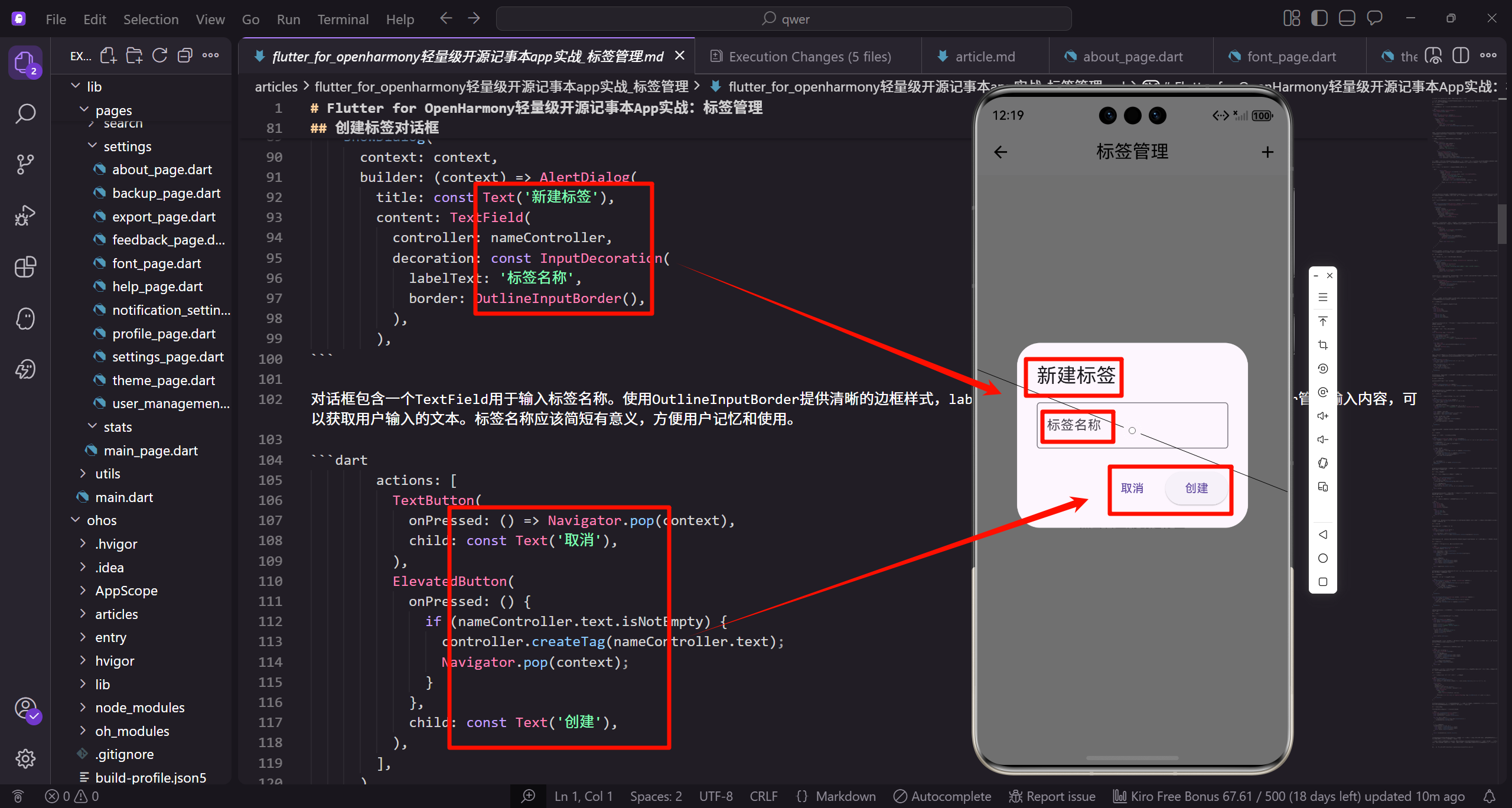Image resolution: width=1512 pixels, height=808 pixels.
Task: Click the emulator volume up icon
Action: [1323, 416]
